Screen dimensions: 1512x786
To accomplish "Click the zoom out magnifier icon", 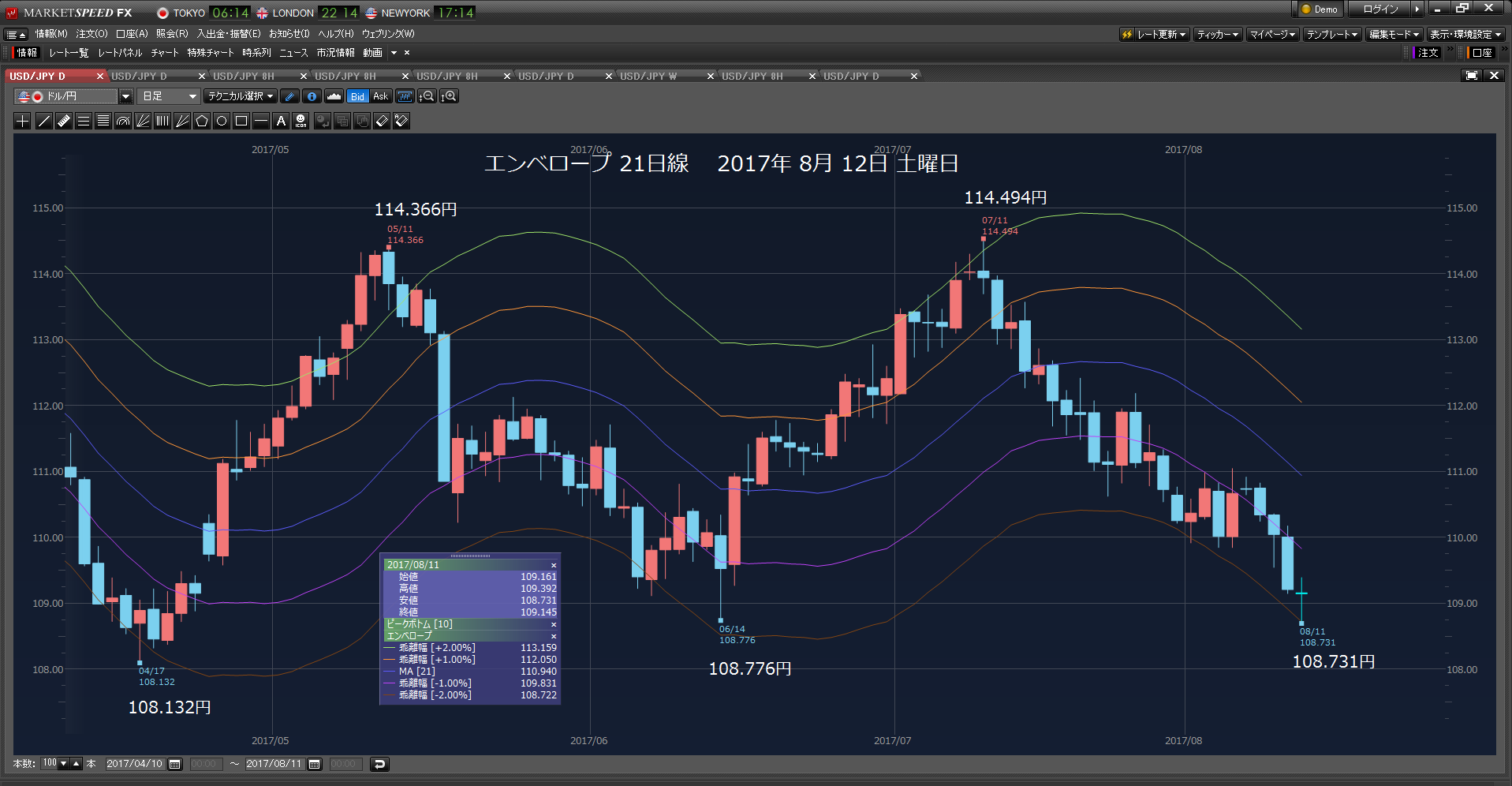I will pos(427,96).
